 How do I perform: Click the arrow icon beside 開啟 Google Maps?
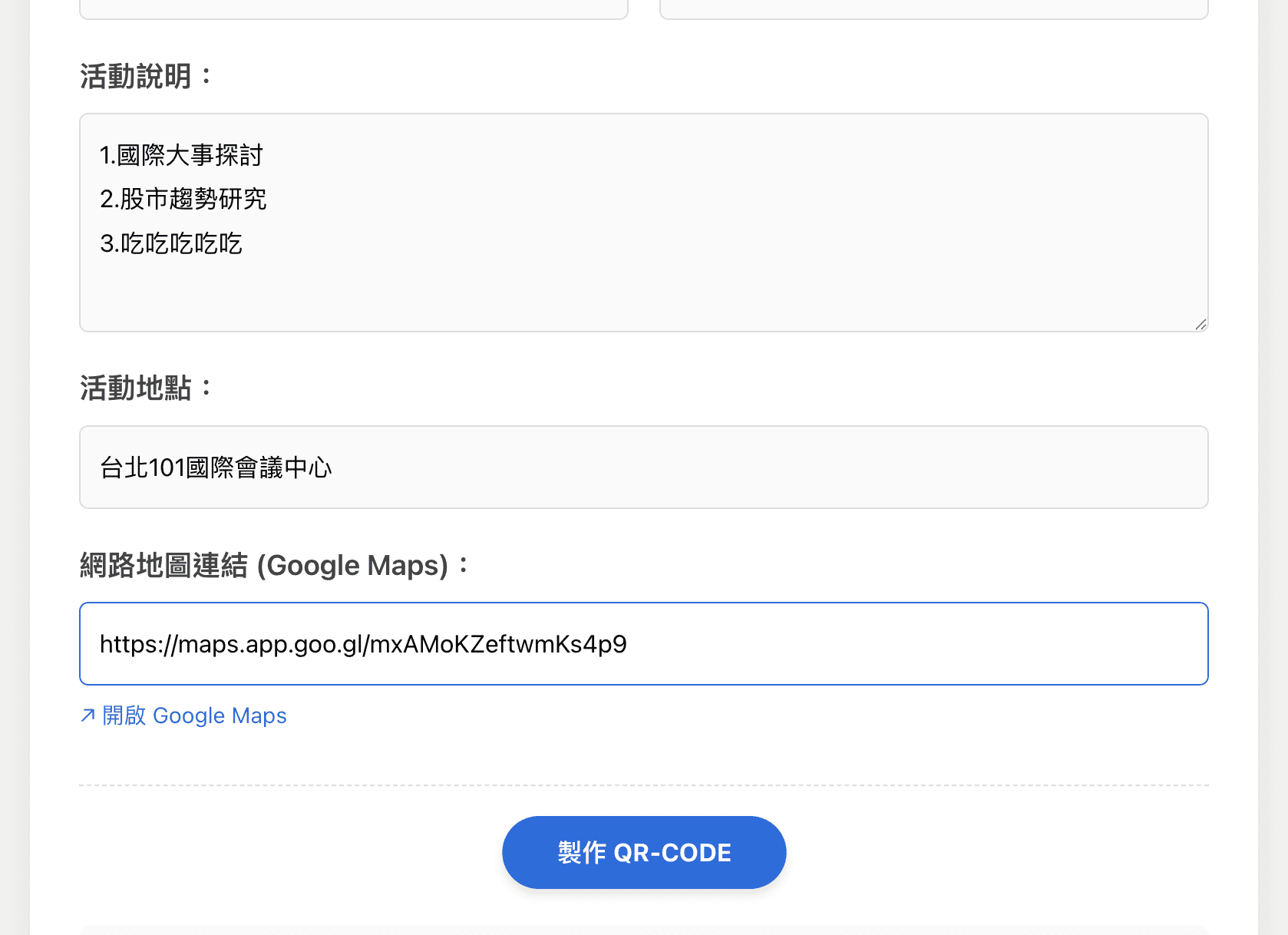coord(88,715)
